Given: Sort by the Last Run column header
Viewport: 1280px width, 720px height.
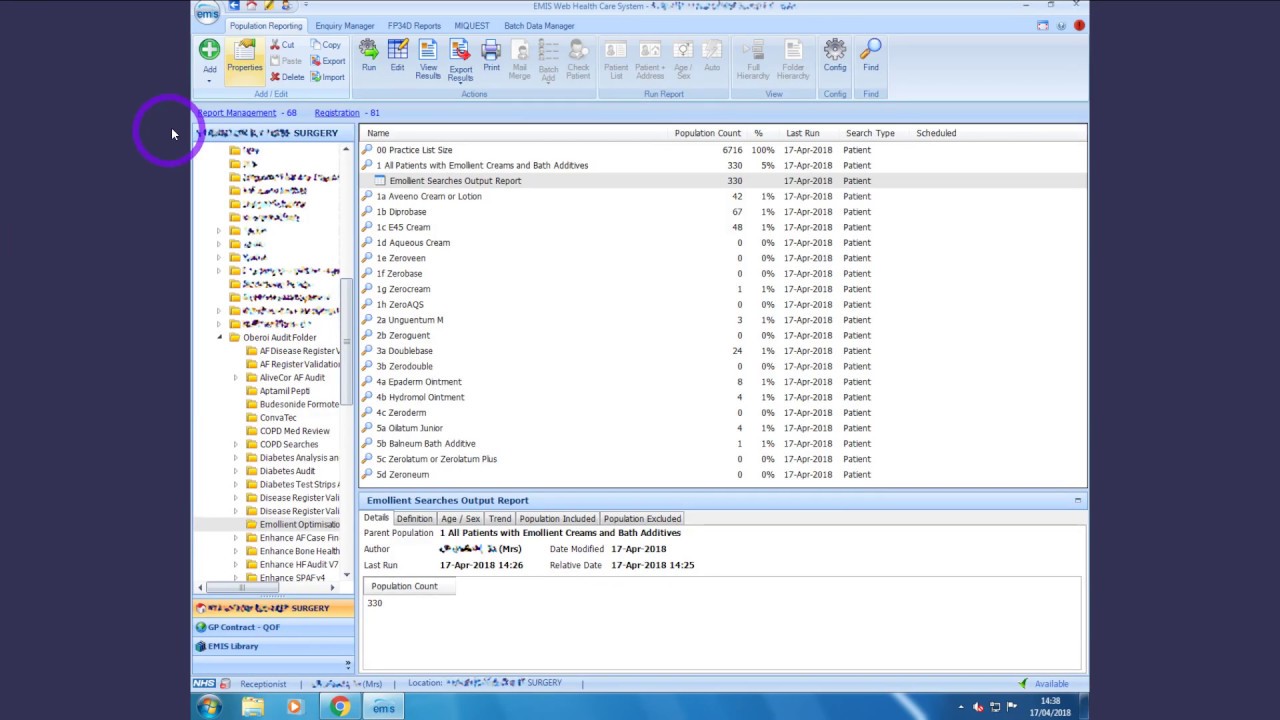Looking at the screenshot, I should point(803,133).
